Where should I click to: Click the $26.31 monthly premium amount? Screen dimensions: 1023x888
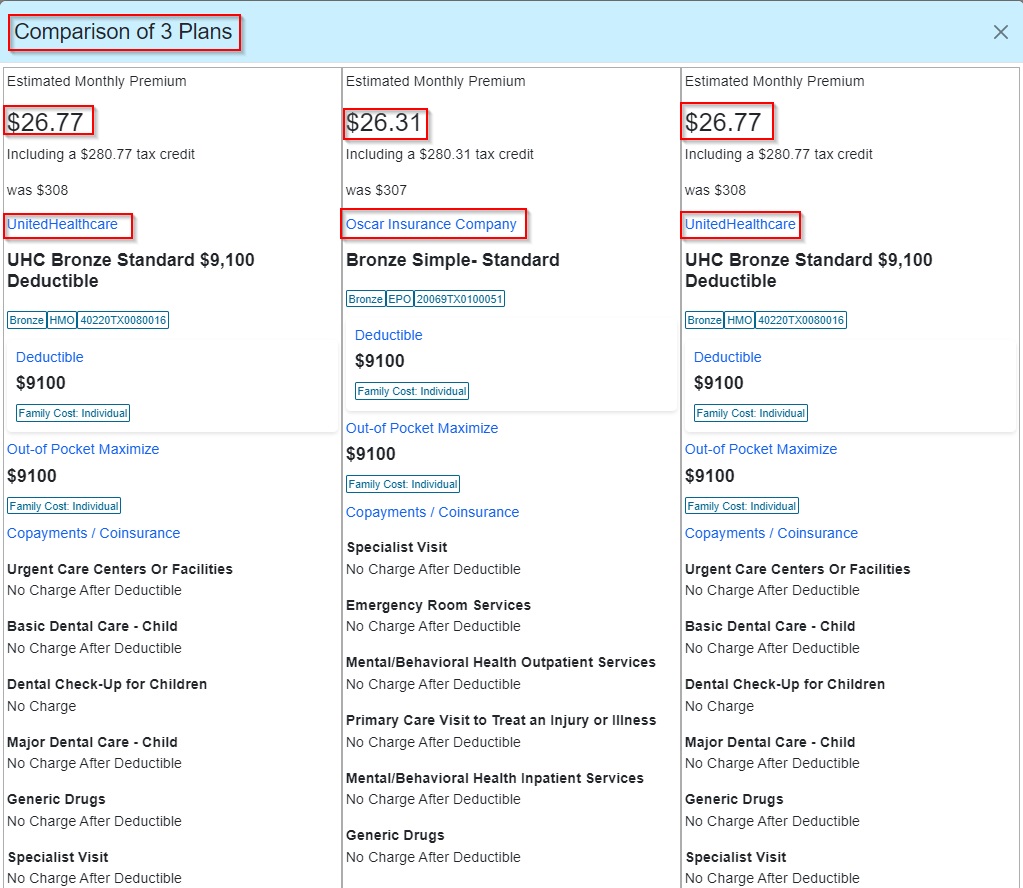[384, 123]
